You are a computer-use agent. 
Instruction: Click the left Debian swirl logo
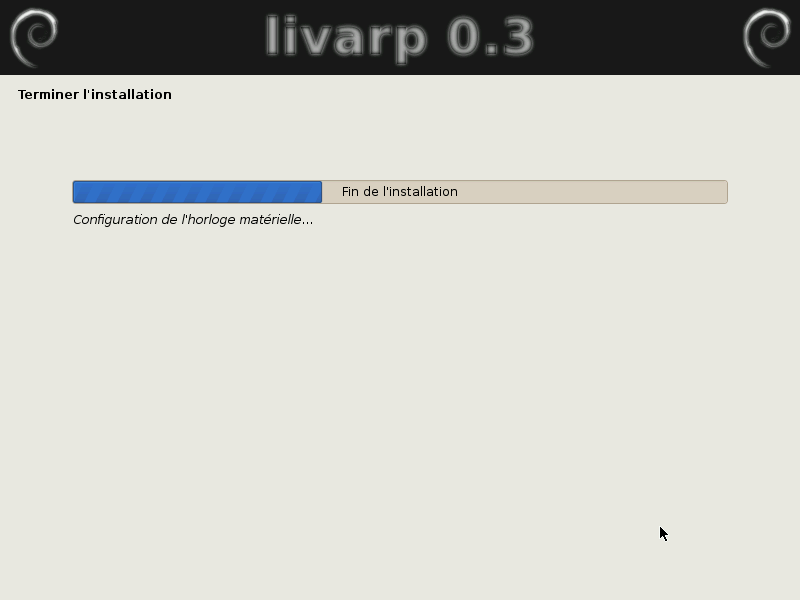[x=34, y=37]
